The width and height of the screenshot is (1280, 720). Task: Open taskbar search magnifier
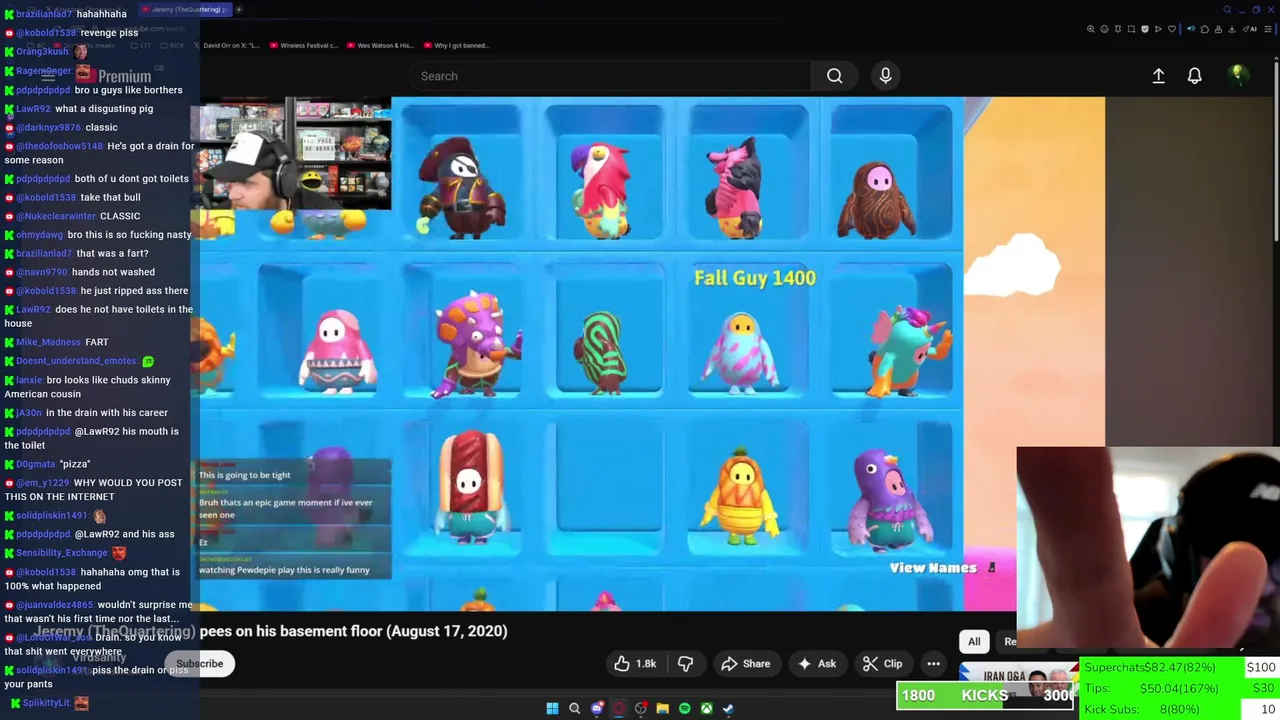[574, 708]
